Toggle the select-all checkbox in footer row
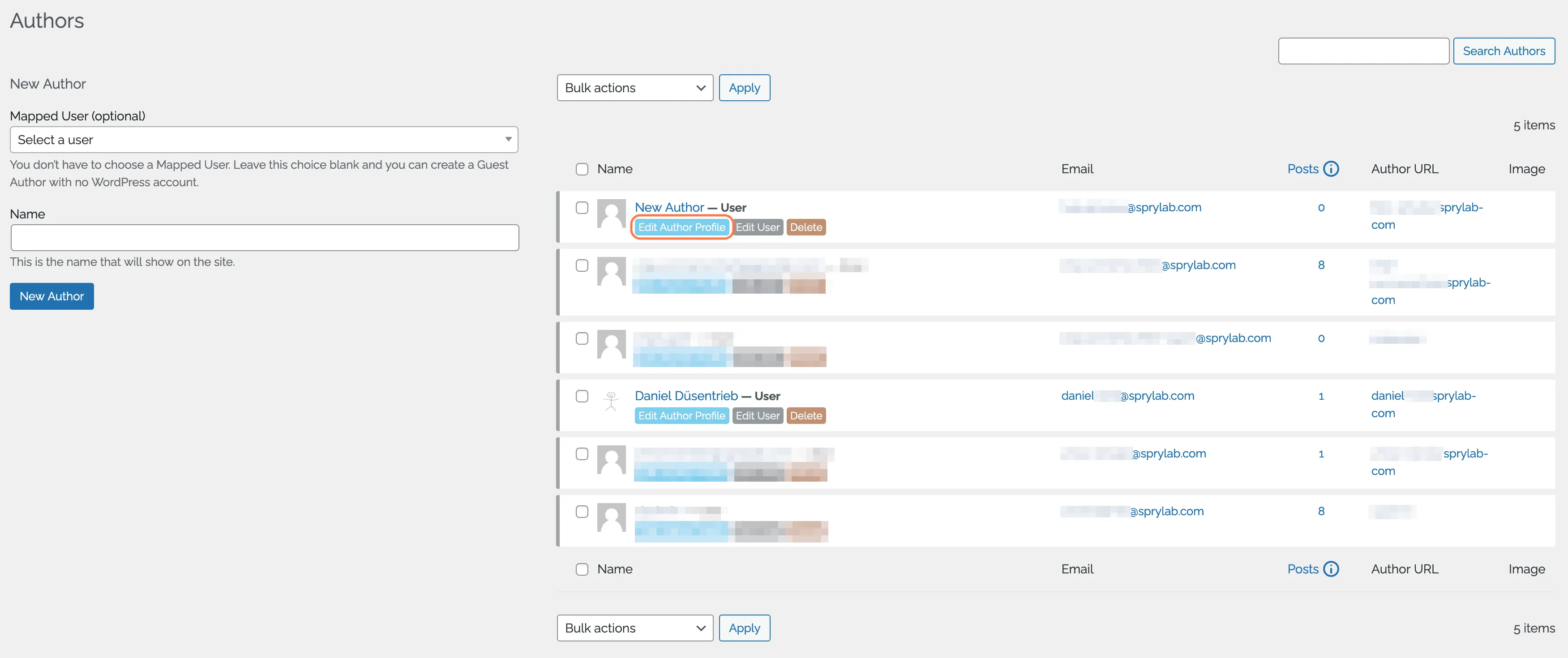This screenshot has height=658, width=1568. point(582,569)
